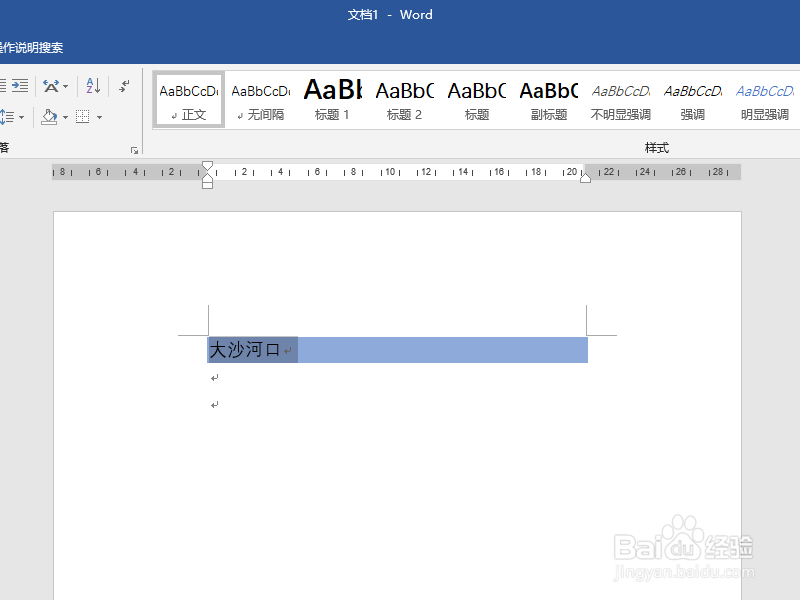Open the paragraph settings dialog launcher
The image size is (800, 600).
(x=134, y=150)
